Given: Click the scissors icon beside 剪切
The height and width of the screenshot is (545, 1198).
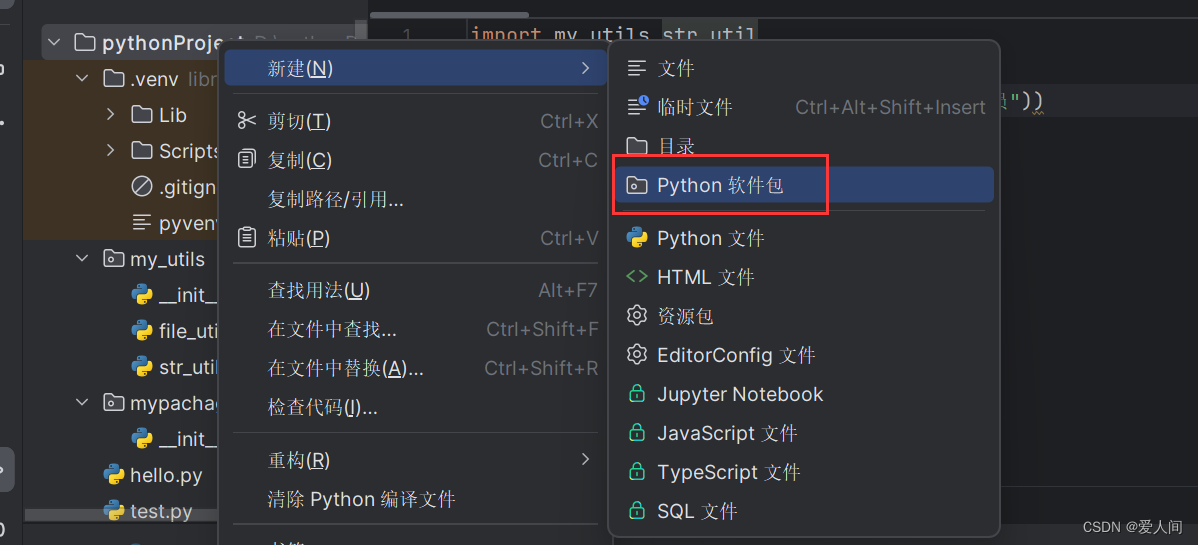Looking at the screenshot, I should [247, 121].
